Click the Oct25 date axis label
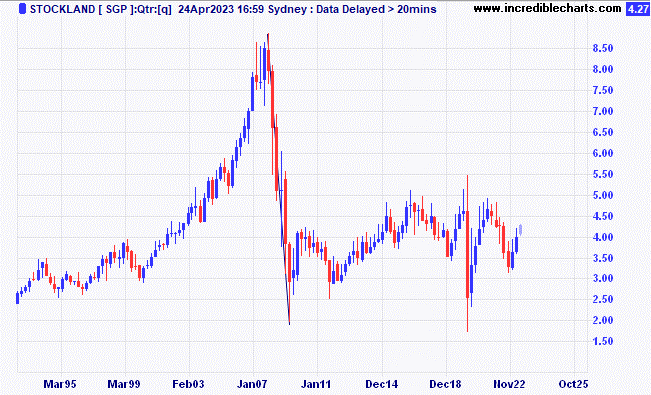 pyautogui.click(x=573, y=384)
